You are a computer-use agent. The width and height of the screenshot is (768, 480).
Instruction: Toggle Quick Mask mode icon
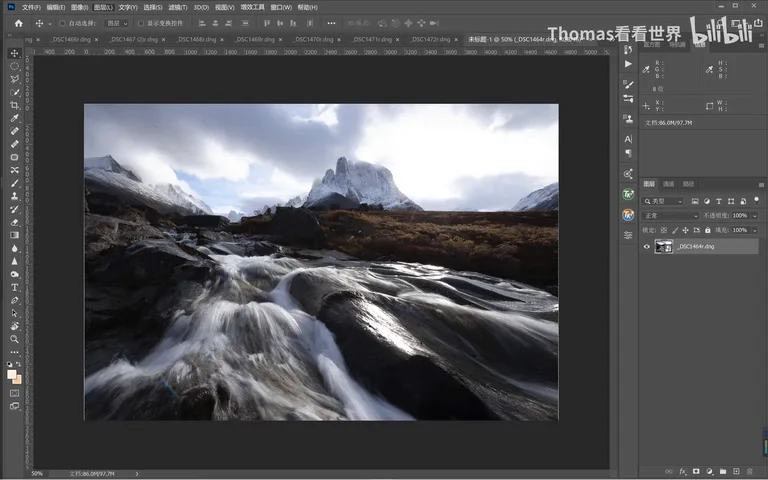(x=15, y=393)
